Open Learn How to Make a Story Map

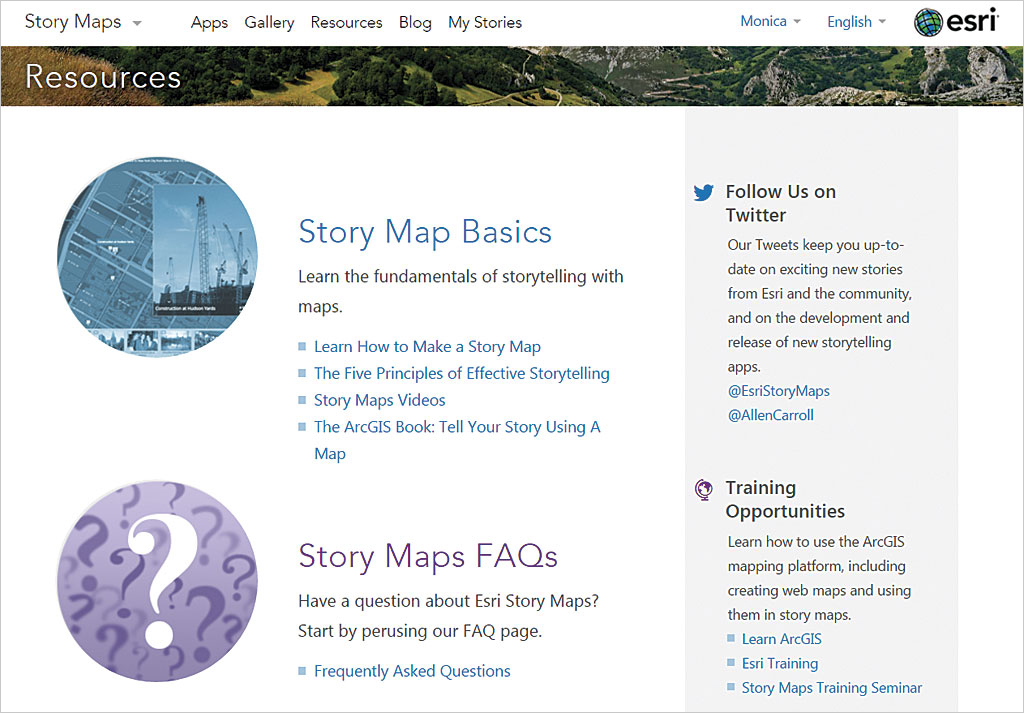427,347
